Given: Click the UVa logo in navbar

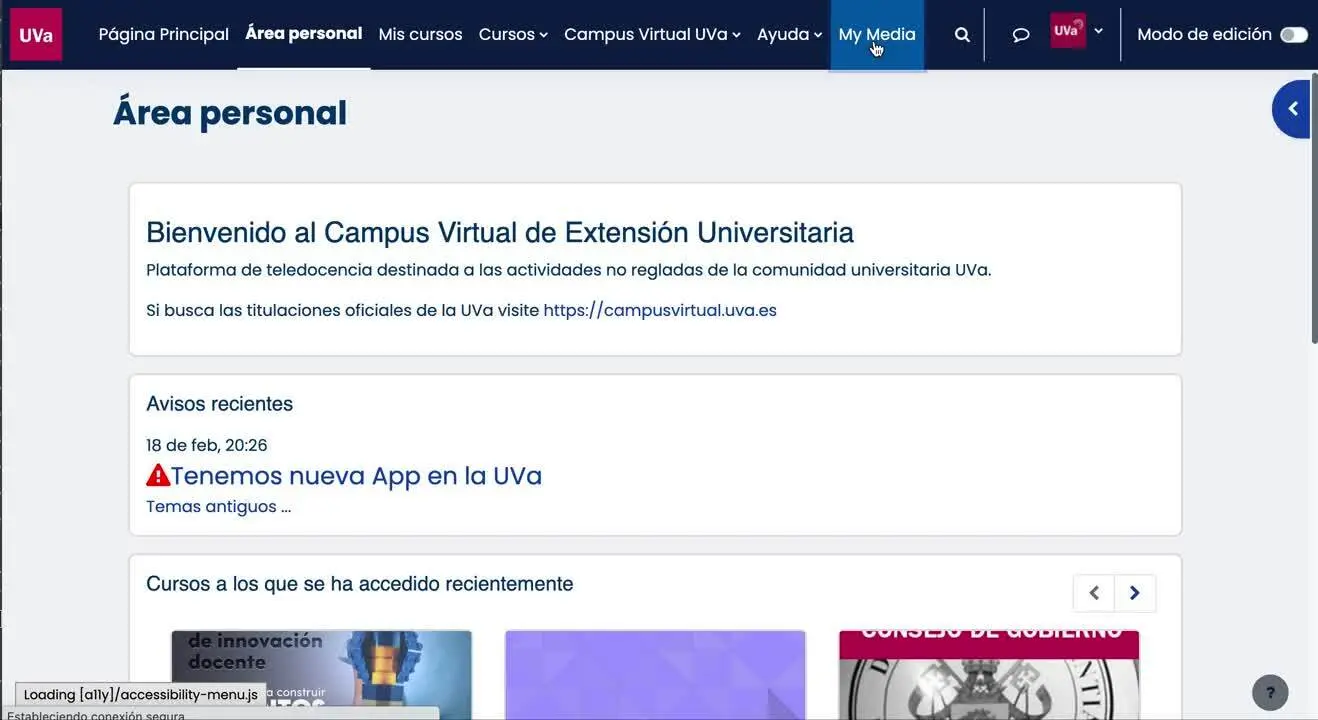Looking at the screenshot, I should point(36,34).
